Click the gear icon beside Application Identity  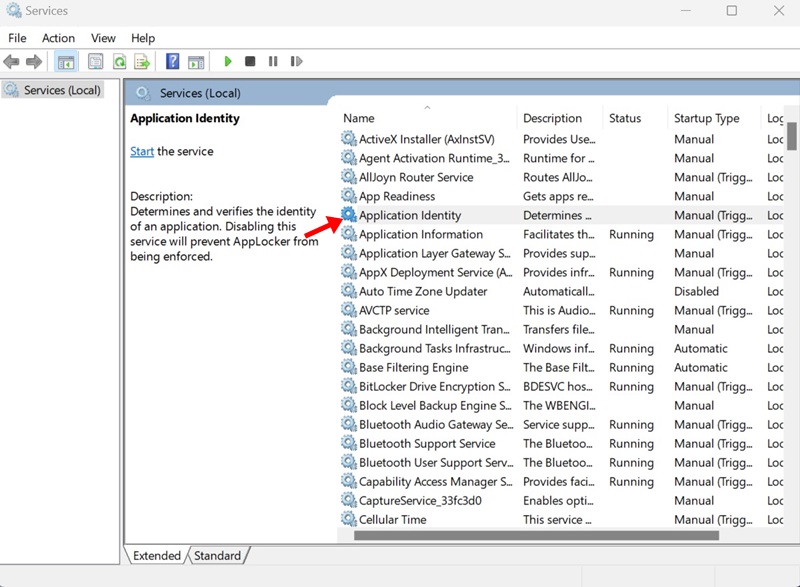349,215
